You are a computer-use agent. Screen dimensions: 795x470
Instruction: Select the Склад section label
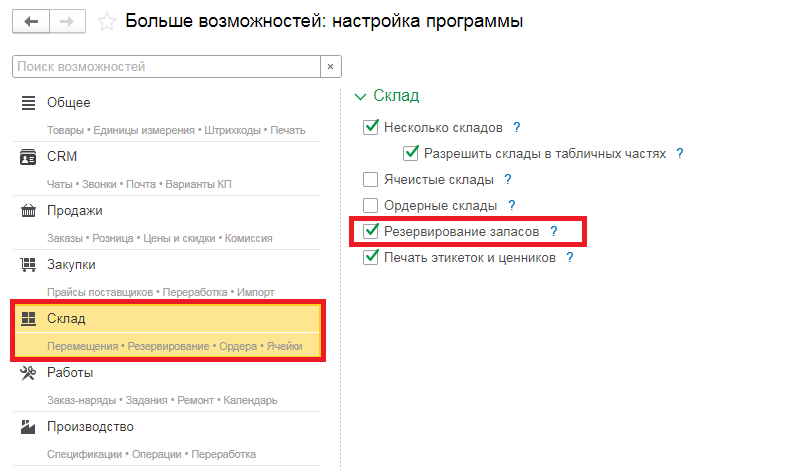(66, 318)
